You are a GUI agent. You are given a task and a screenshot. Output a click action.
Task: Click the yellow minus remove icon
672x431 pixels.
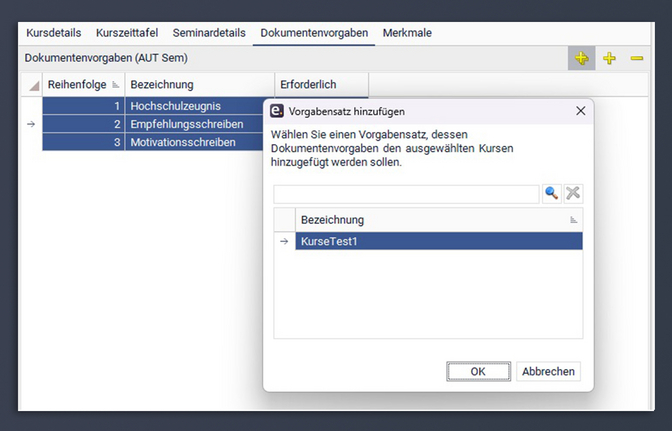[637, 59]
